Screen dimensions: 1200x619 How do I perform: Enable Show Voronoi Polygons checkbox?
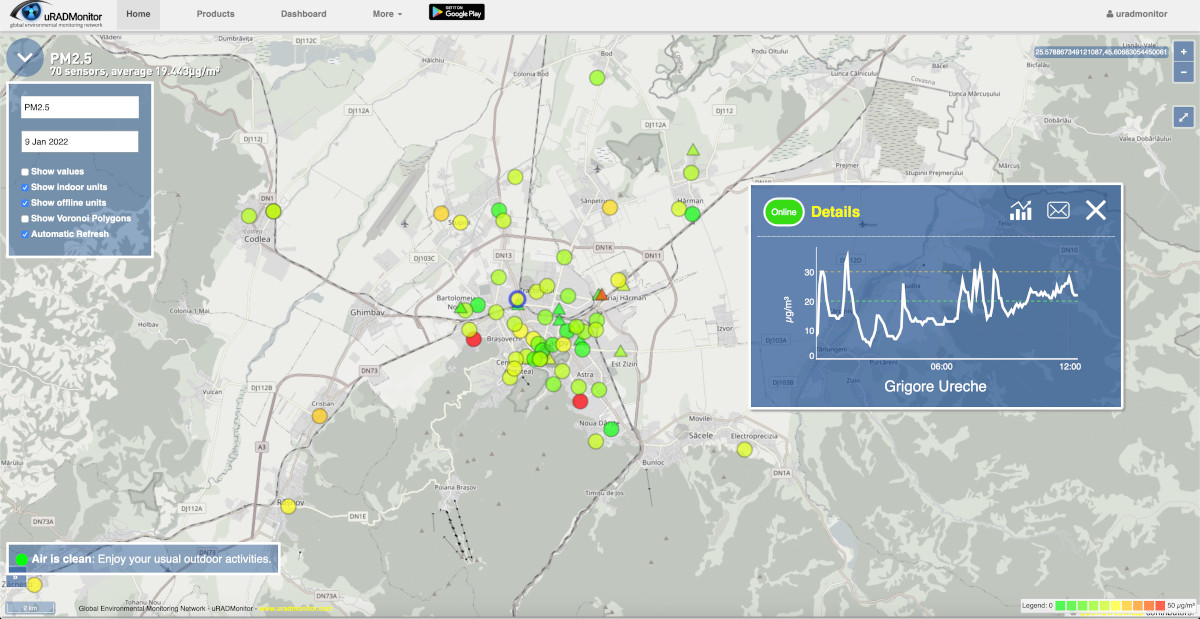(x=26, y=218)
